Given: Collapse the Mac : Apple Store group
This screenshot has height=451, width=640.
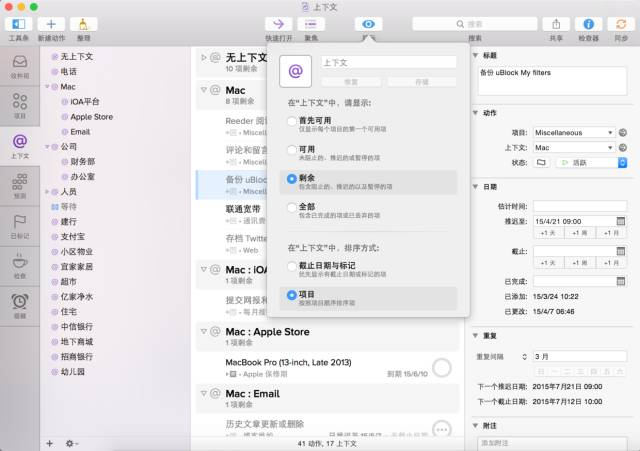Looking at the screenshot, I should (204, 331).
